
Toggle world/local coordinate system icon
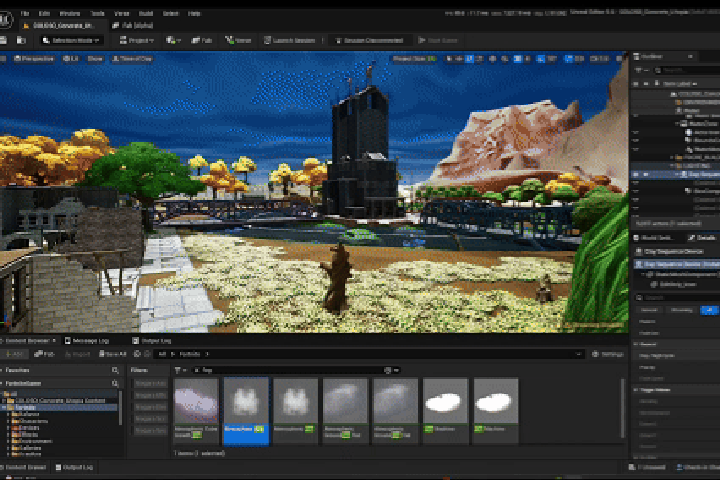[x=493, y=59]
